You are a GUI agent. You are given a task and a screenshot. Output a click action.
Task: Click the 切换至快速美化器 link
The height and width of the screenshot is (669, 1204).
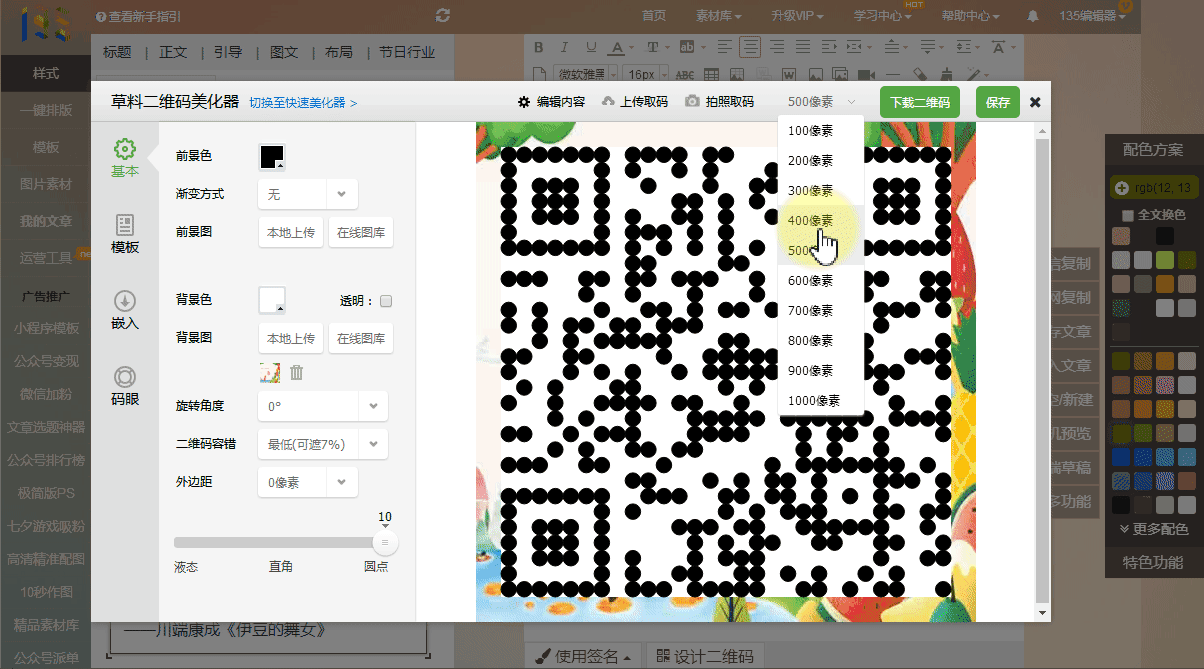coord(303,103)
